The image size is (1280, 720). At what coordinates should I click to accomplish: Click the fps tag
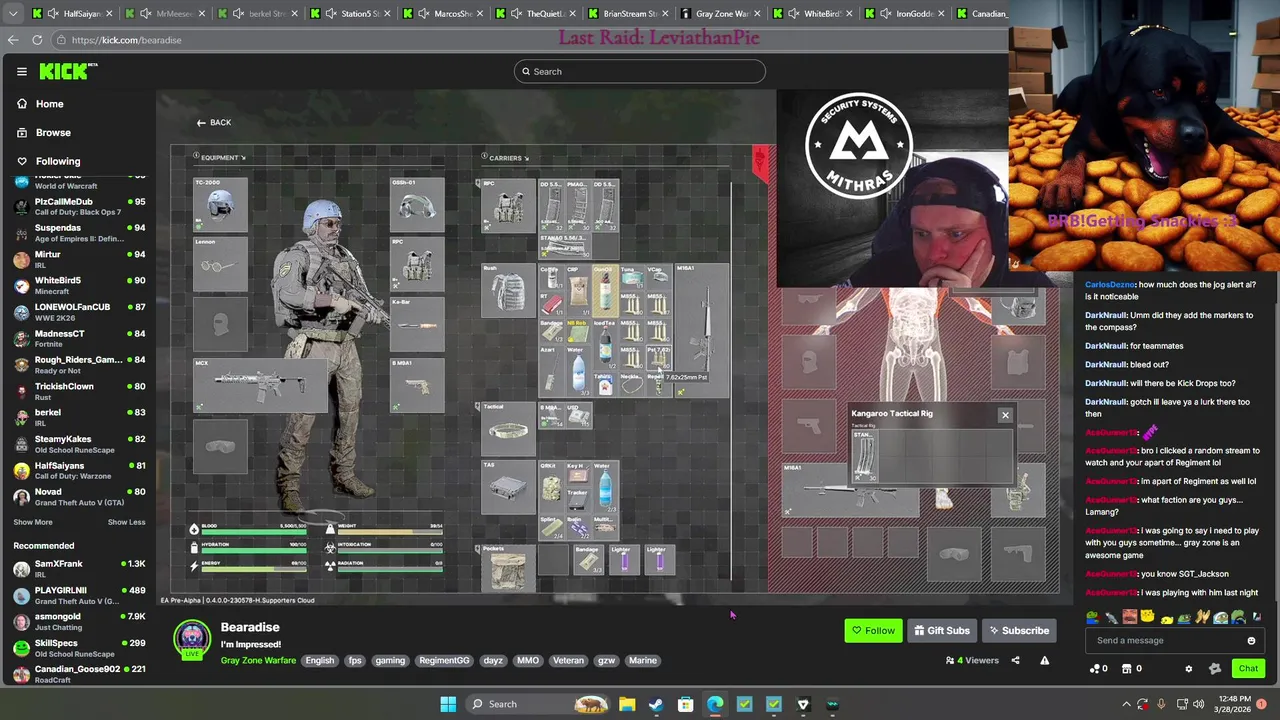[x=354, y=660]
